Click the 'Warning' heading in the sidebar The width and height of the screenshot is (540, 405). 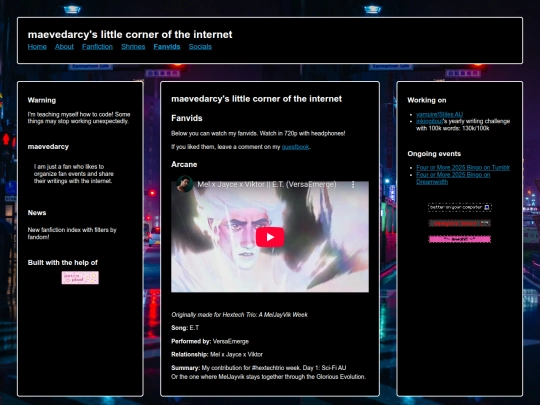42,100
